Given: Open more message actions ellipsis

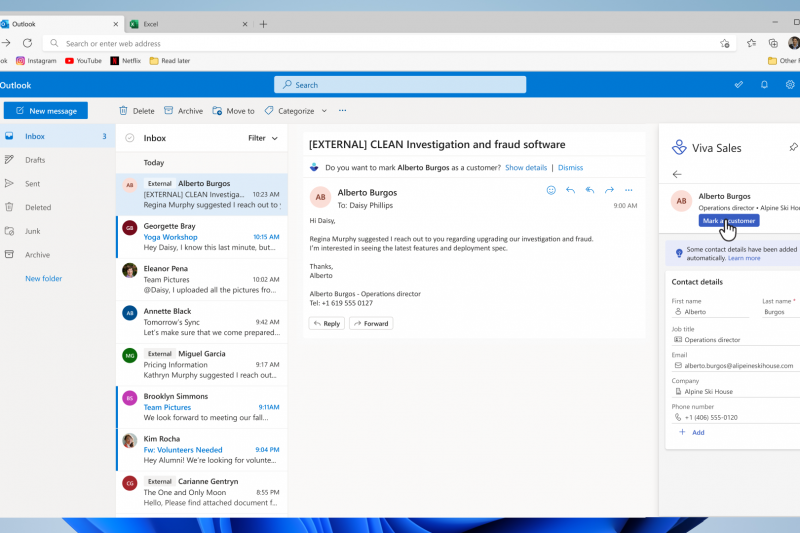Looking at the screenshot, I should (x=629, y=190).
